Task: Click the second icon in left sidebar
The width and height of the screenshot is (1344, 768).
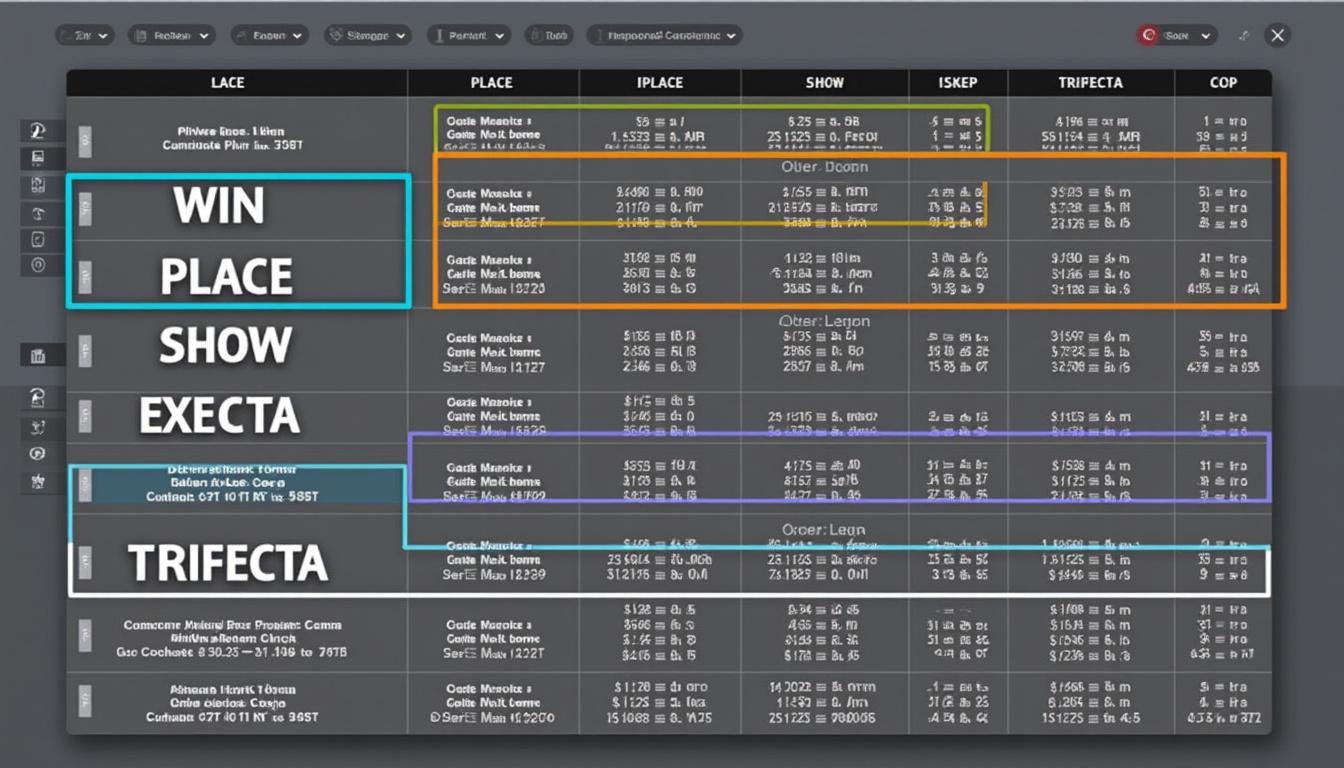Action: point(37,158)
